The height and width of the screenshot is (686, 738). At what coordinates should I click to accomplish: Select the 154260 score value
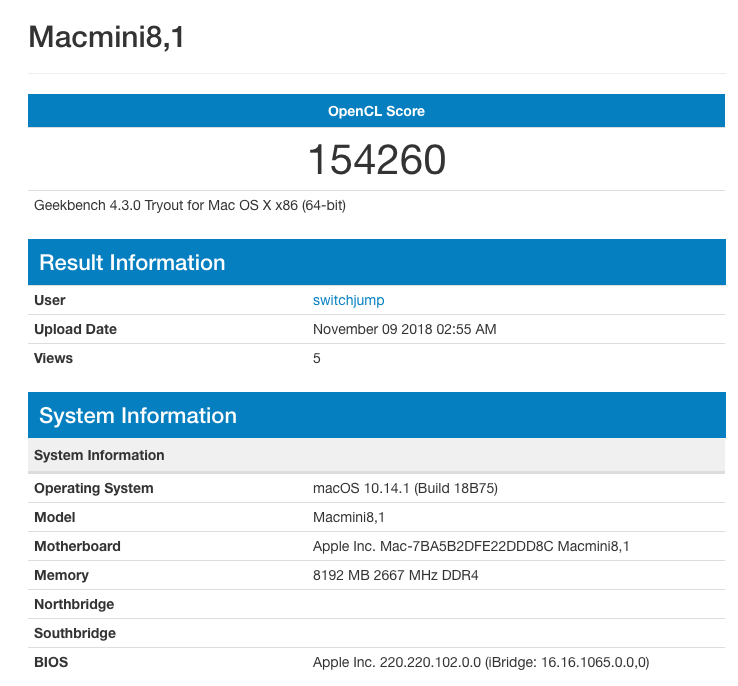click(x=377, y=160)
